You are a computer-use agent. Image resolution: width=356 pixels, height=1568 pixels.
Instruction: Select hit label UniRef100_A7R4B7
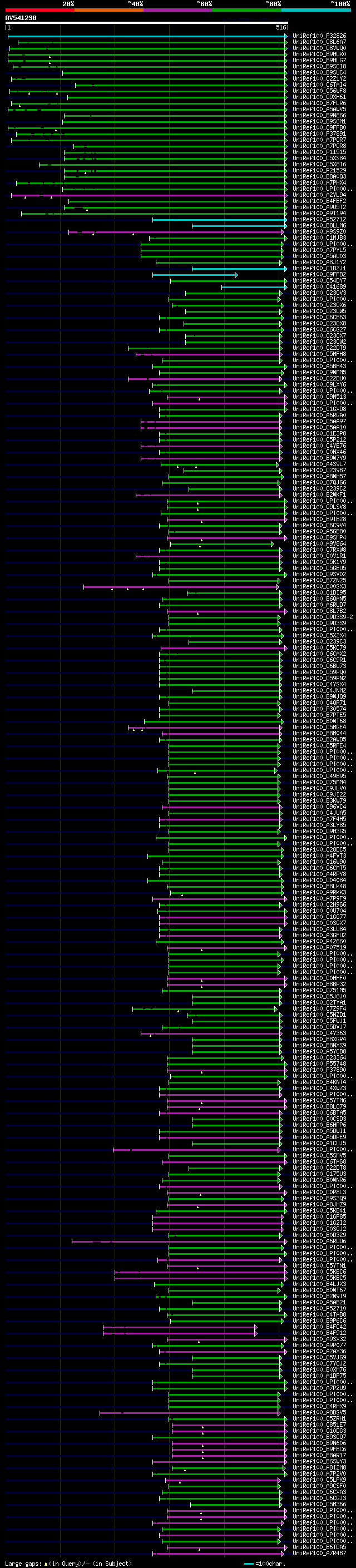click(319, 1554)
